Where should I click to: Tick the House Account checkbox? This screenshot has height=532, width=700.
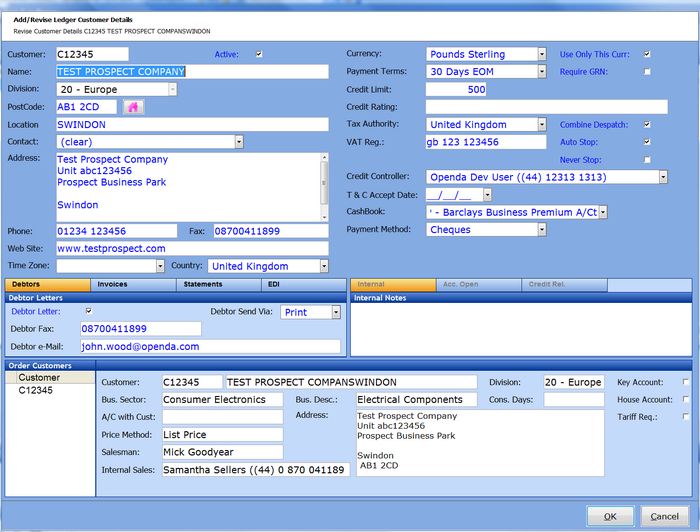[686, 399]
